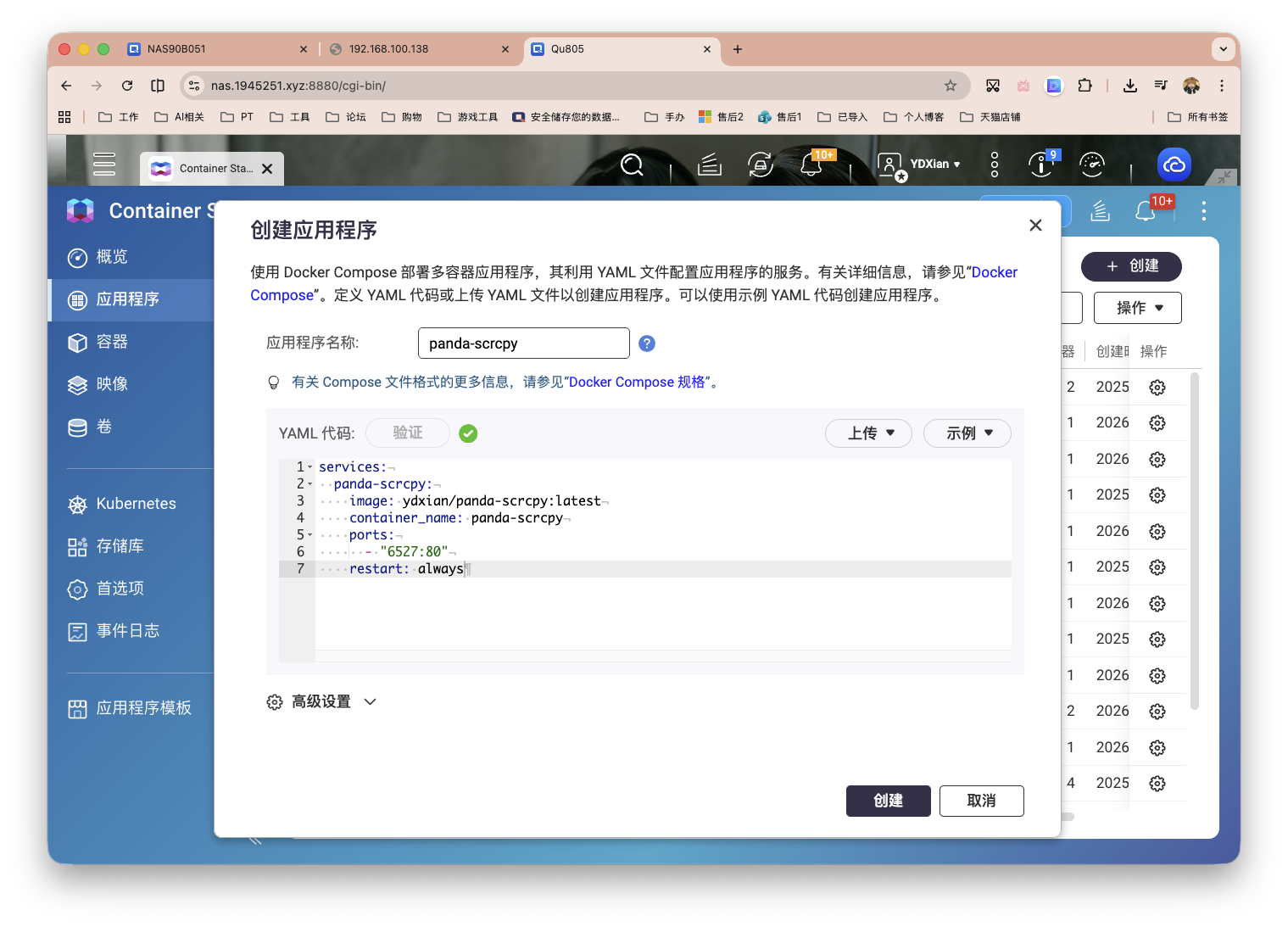Open 应用程序模板 (Application Templates)
Image resolution: width=1288 pixels, height=927 pixels.
(x=144, y=707)
